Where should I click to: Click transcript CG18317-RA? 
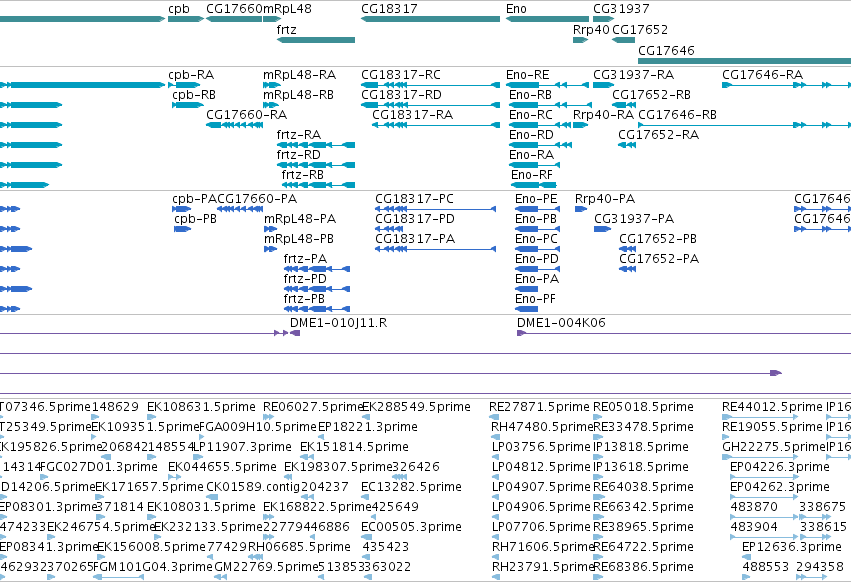coord(412,115)
